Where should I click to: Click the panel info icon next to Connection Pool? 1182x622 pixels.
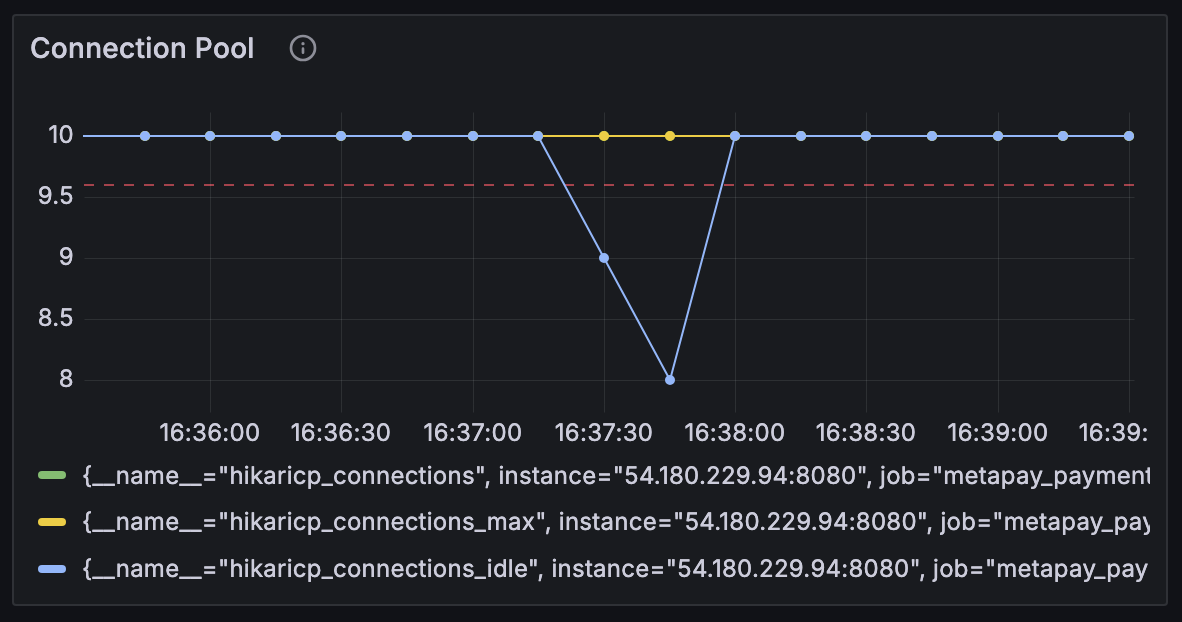(x=302, y=47)
